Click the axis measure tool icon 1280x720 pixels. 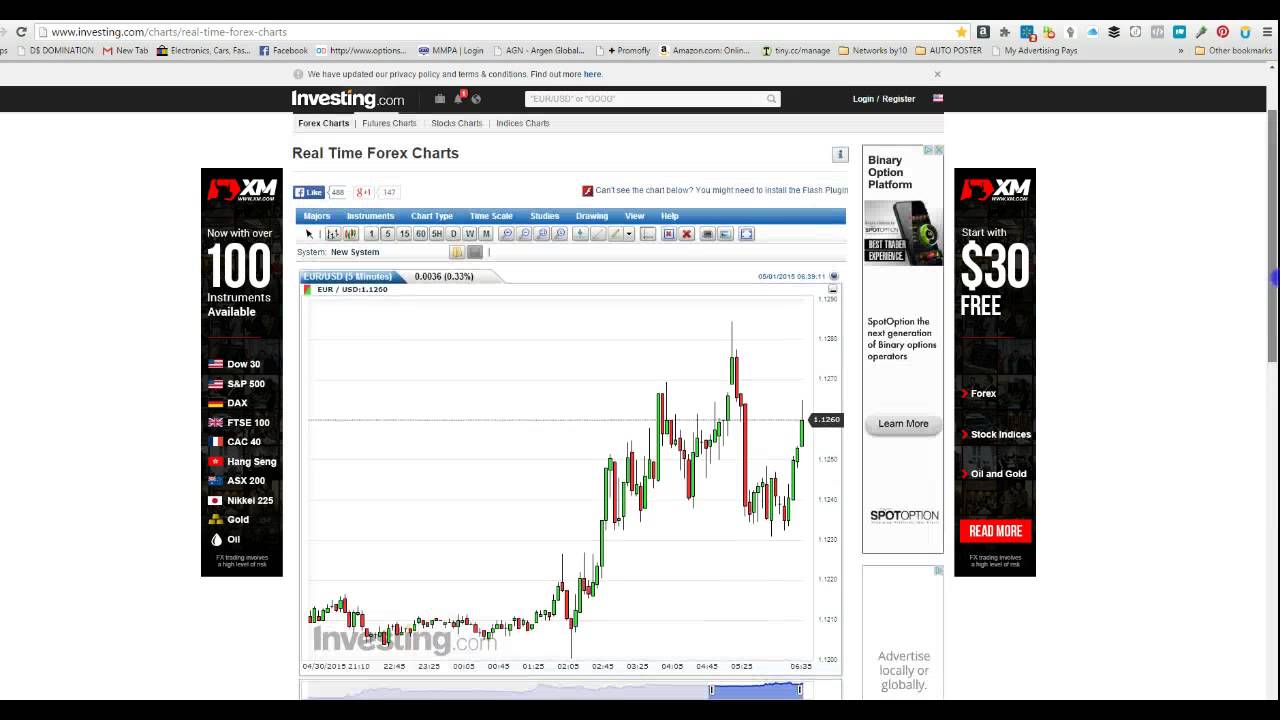click(x=648, y=234)
